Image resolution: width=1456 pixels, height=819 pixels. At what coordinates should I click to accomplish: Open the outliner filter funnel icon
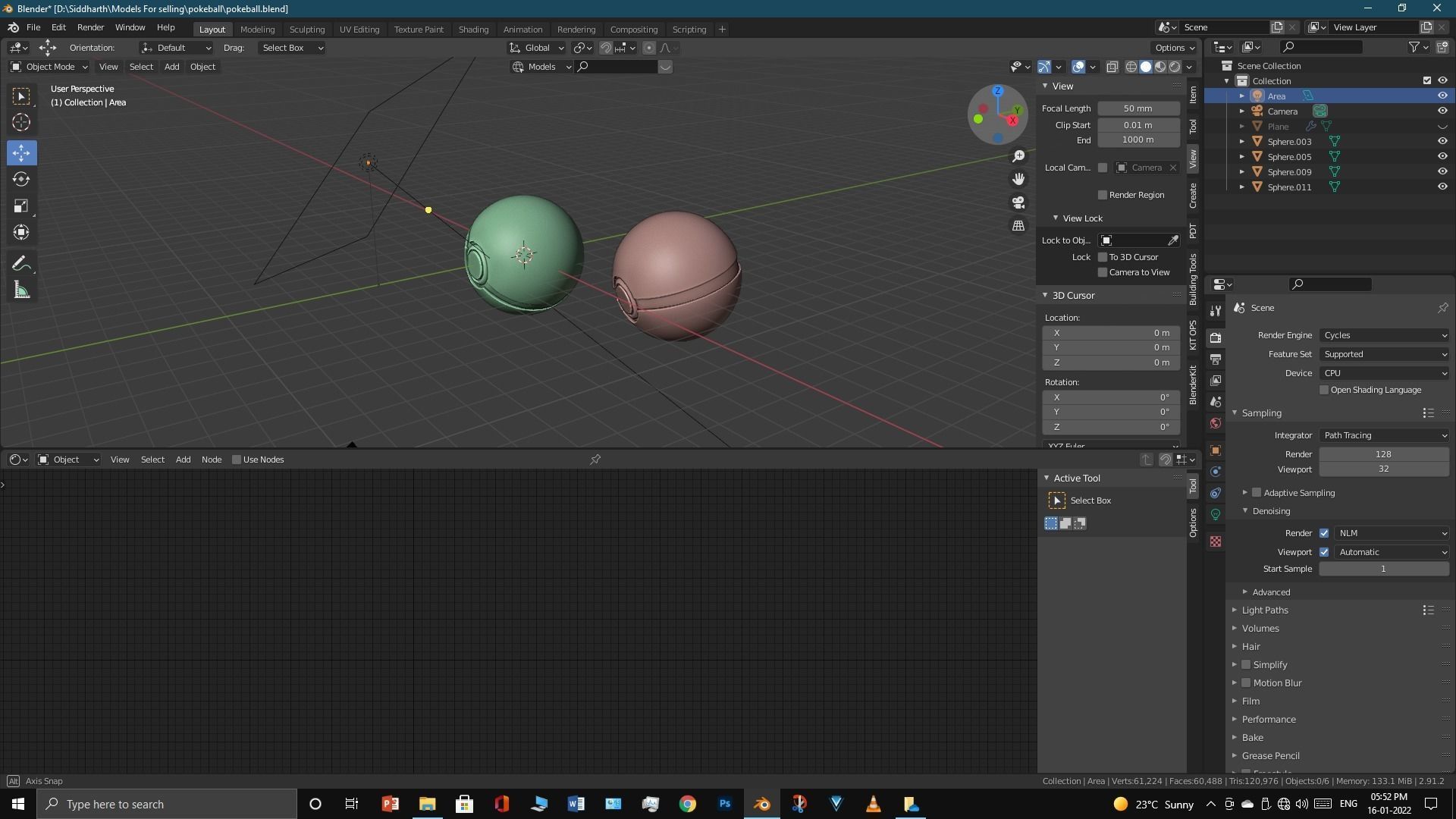pos(1414,47)
